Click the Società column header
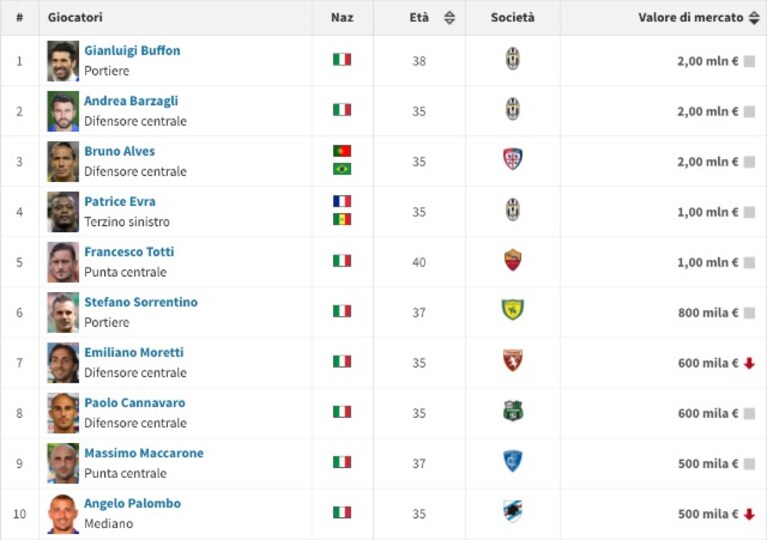767x540 pixels. click(512, 18)
